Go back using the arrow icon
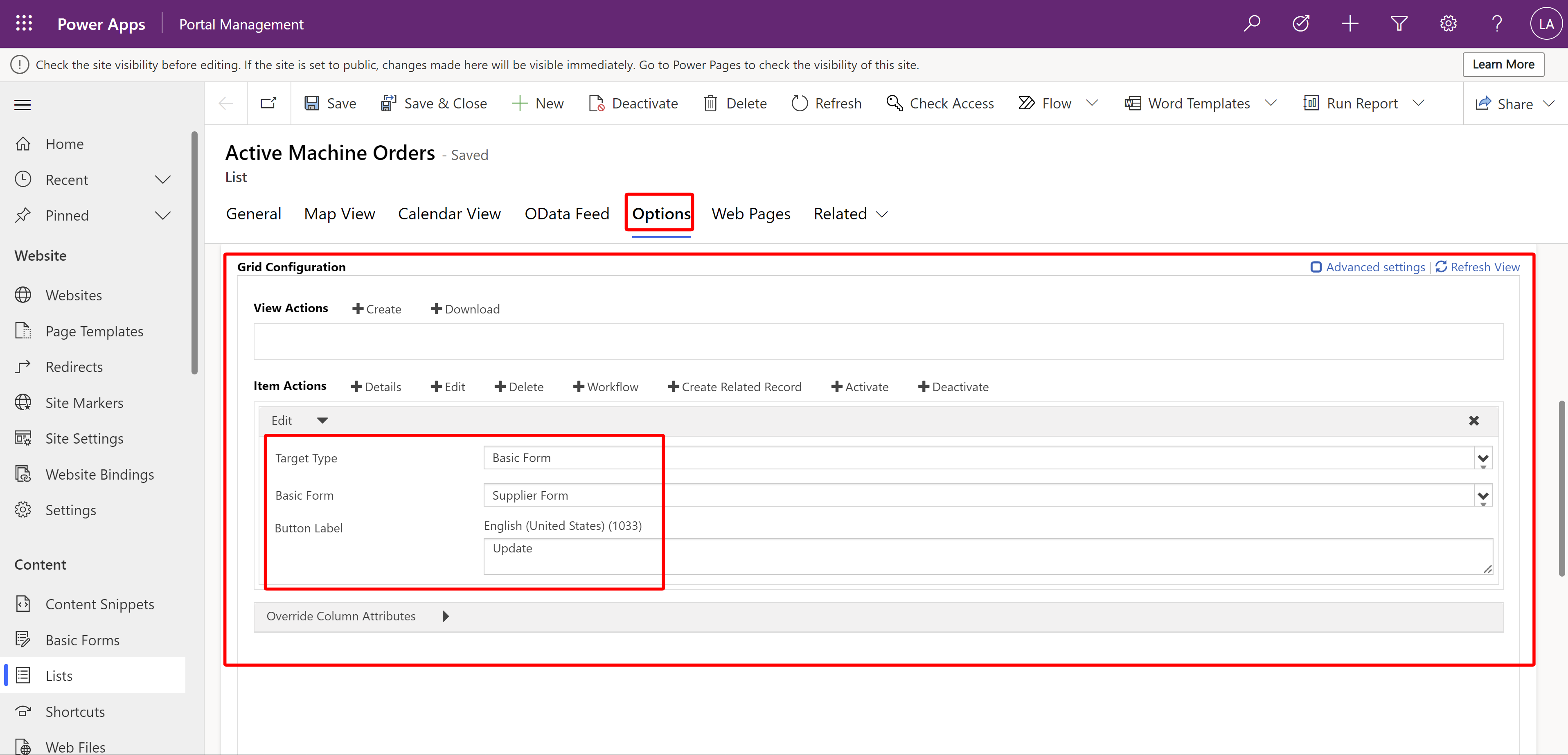1568x755 pixels. [226, 104]
